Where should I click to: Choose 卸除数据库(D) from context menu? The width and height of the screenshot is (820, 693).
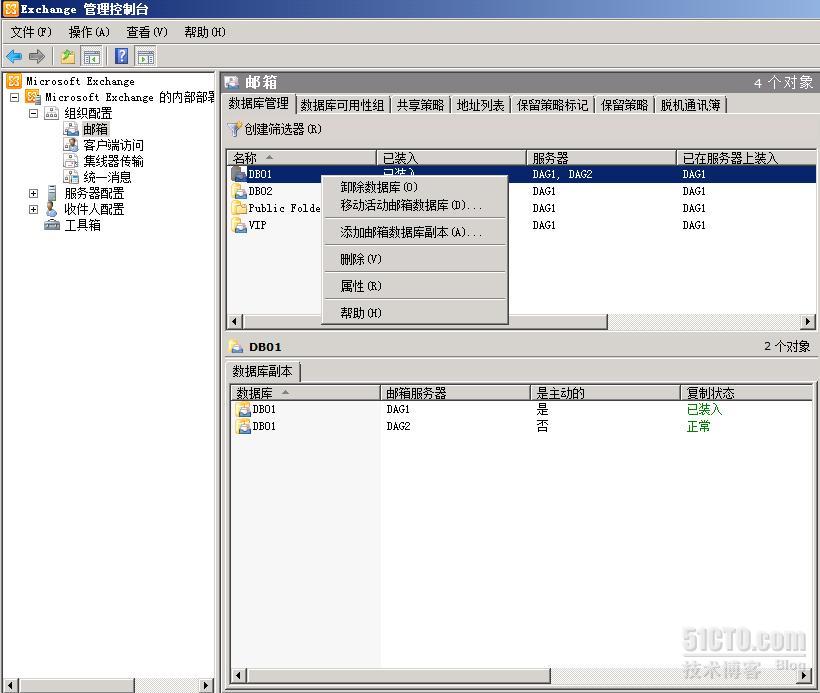[x=415, y=187]
